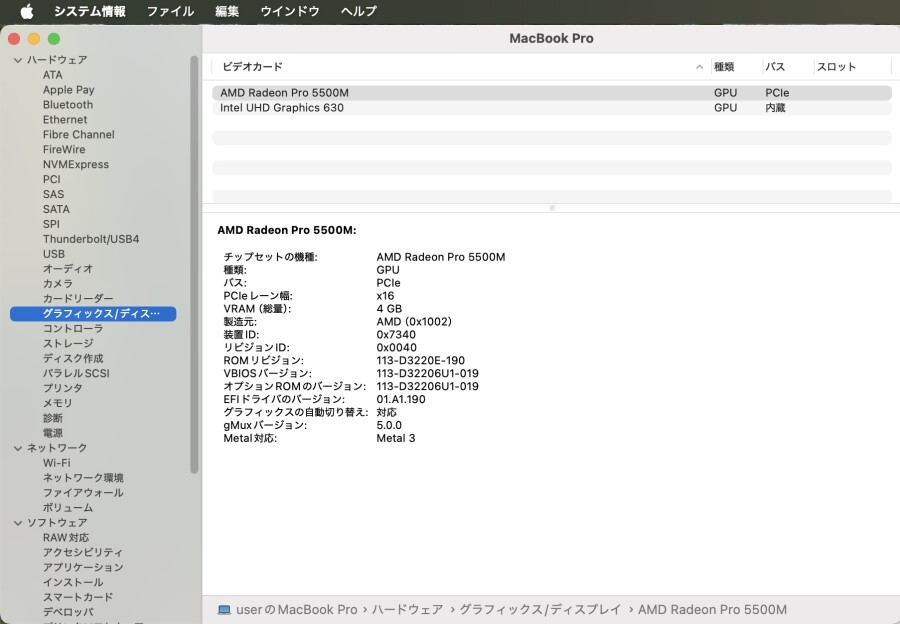Screen dimensions: 900x624
Task: Collapse the ハードウェア section
Action: click(18, 60)
